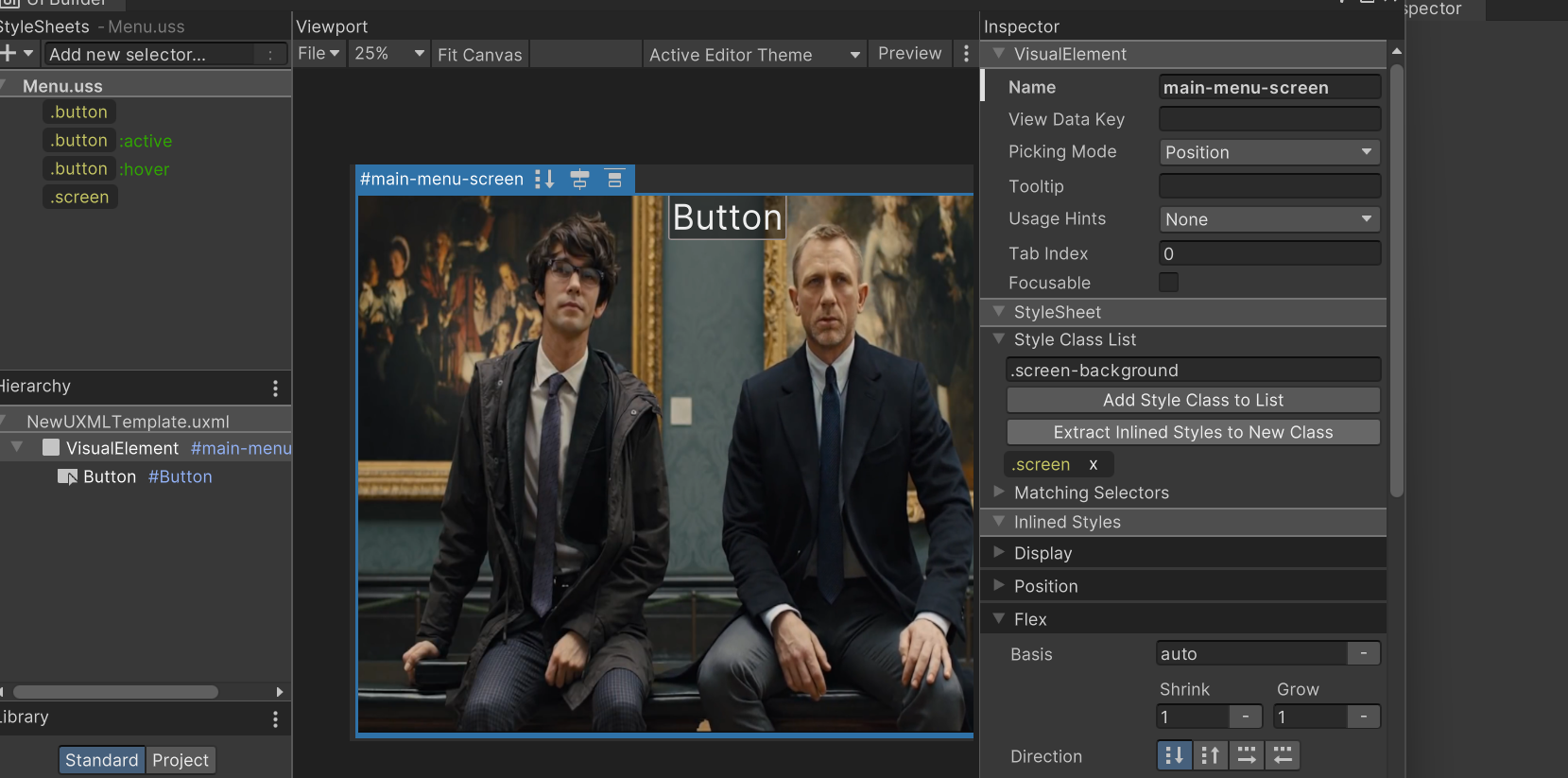Select the .screen selector in Menu.uss
1568x778 pixels.
point(80,198)
